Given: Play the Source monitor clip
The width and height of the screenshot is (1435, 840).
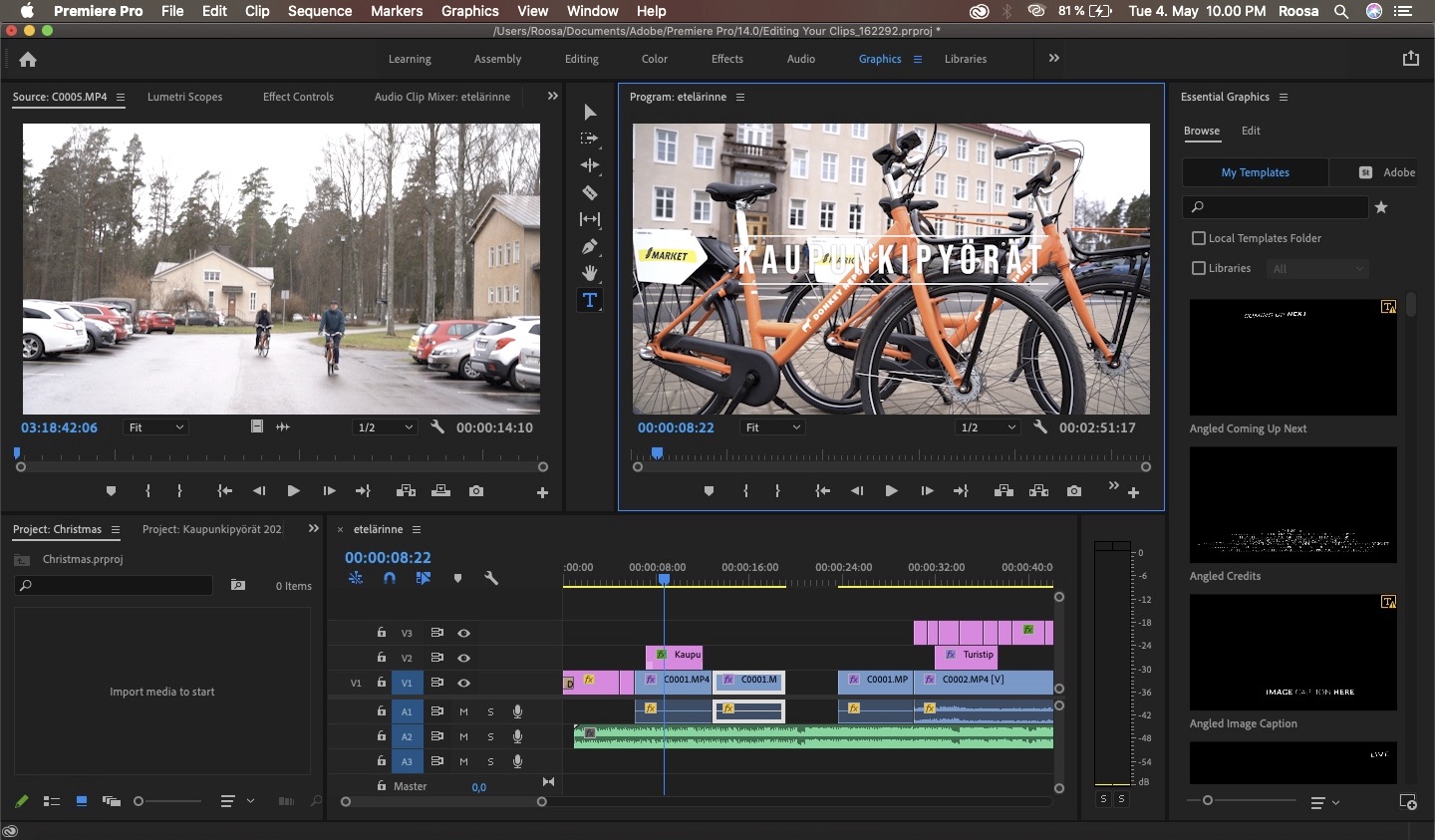Looking at the screenshot, I should 293,491.
